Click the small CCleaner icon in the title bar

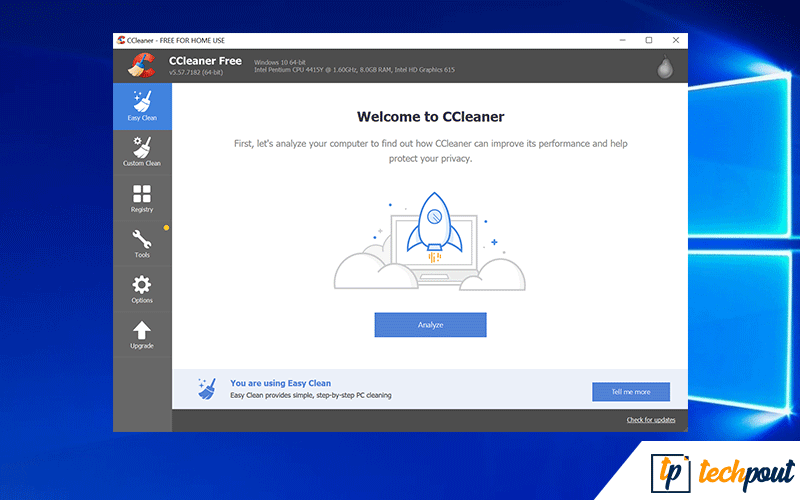(121, 40)
